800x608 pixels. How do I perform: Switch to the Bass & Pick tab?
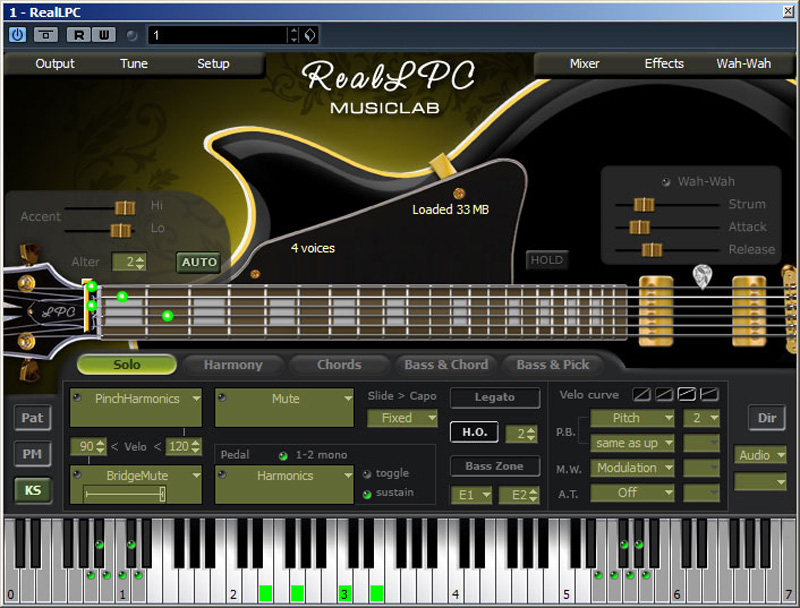(553, 365)
